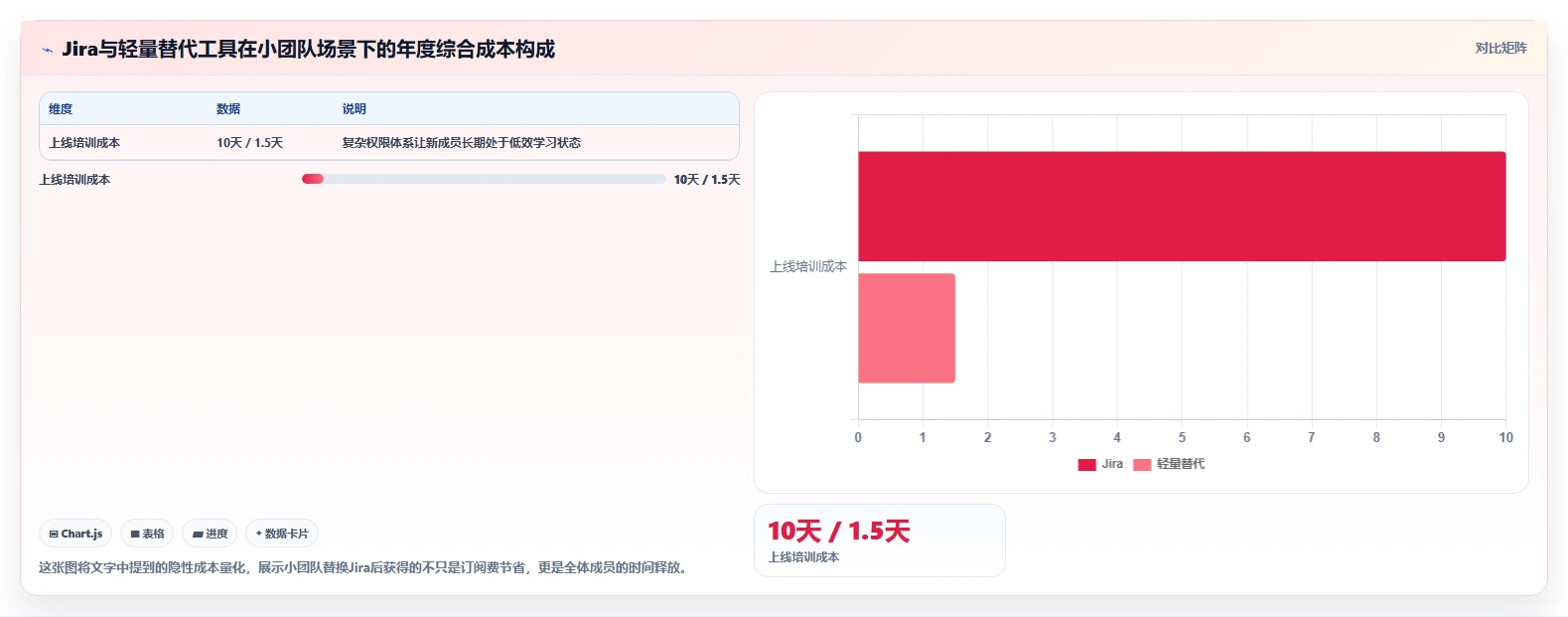1568x617 pixels.
Task: Click the 10天 / 1.5天 data card
Action: pos(880,540)
